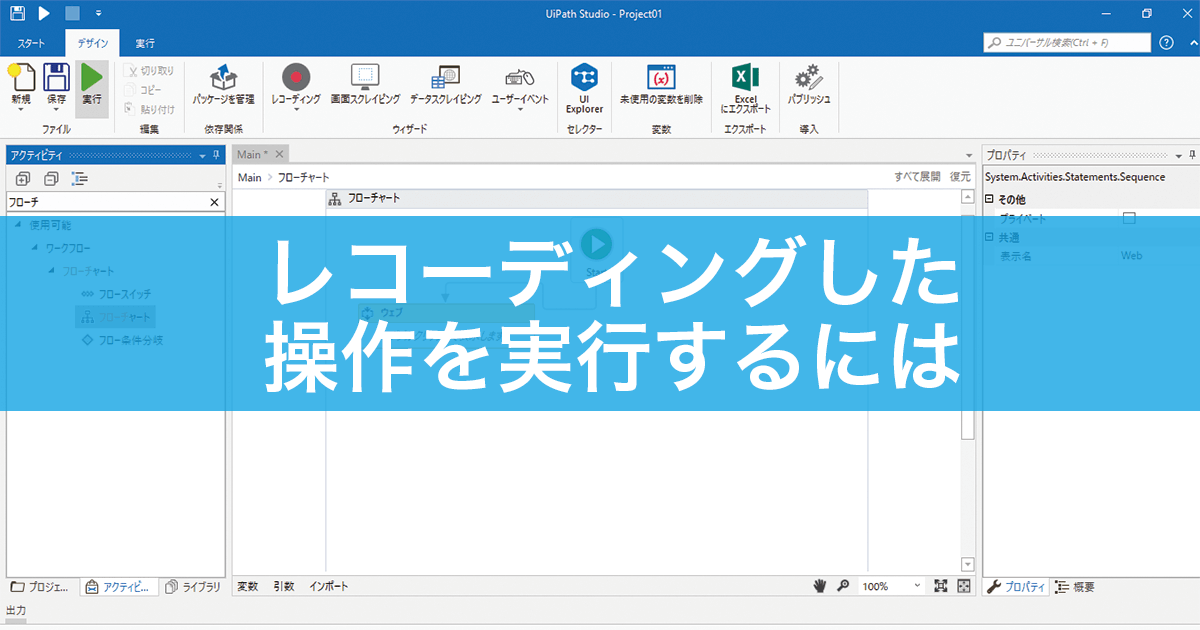The height and width of the screenshot is (630, 1200).
Task: Open the アクティビティ panel options dropdown
Action: (202, 155)
